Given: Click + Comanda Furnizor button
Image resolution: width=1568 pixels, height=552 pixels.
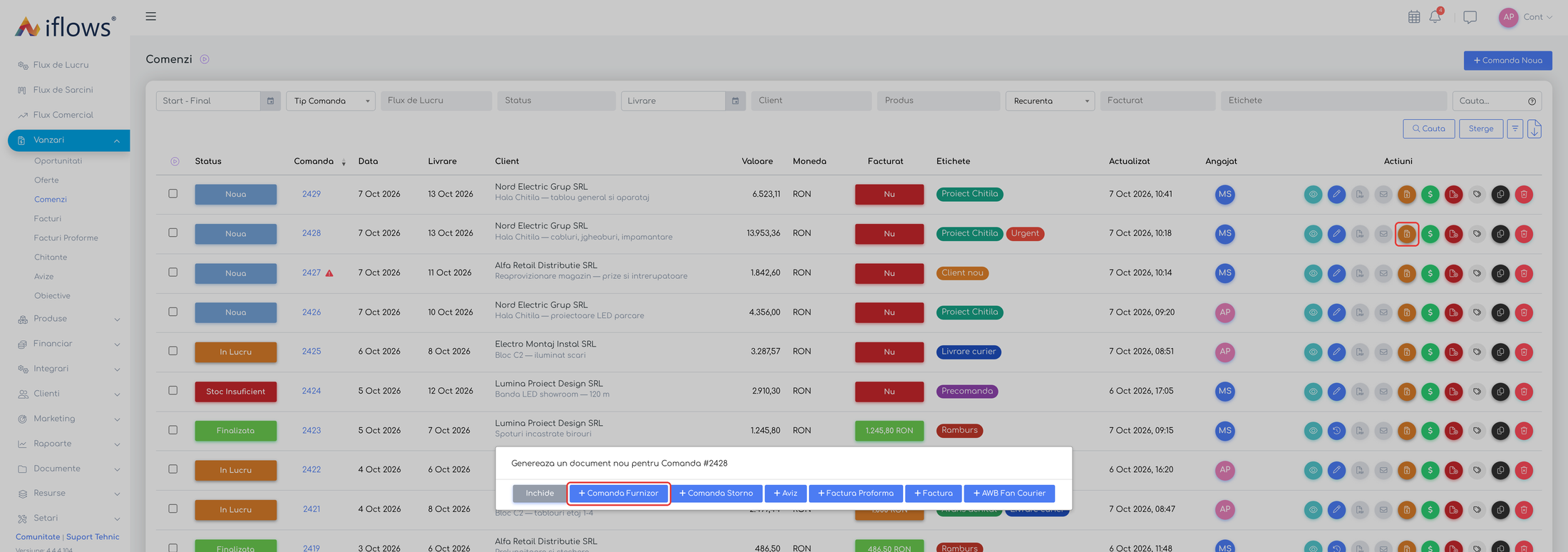Looking at the screenshot, I should tap(618, 494).
